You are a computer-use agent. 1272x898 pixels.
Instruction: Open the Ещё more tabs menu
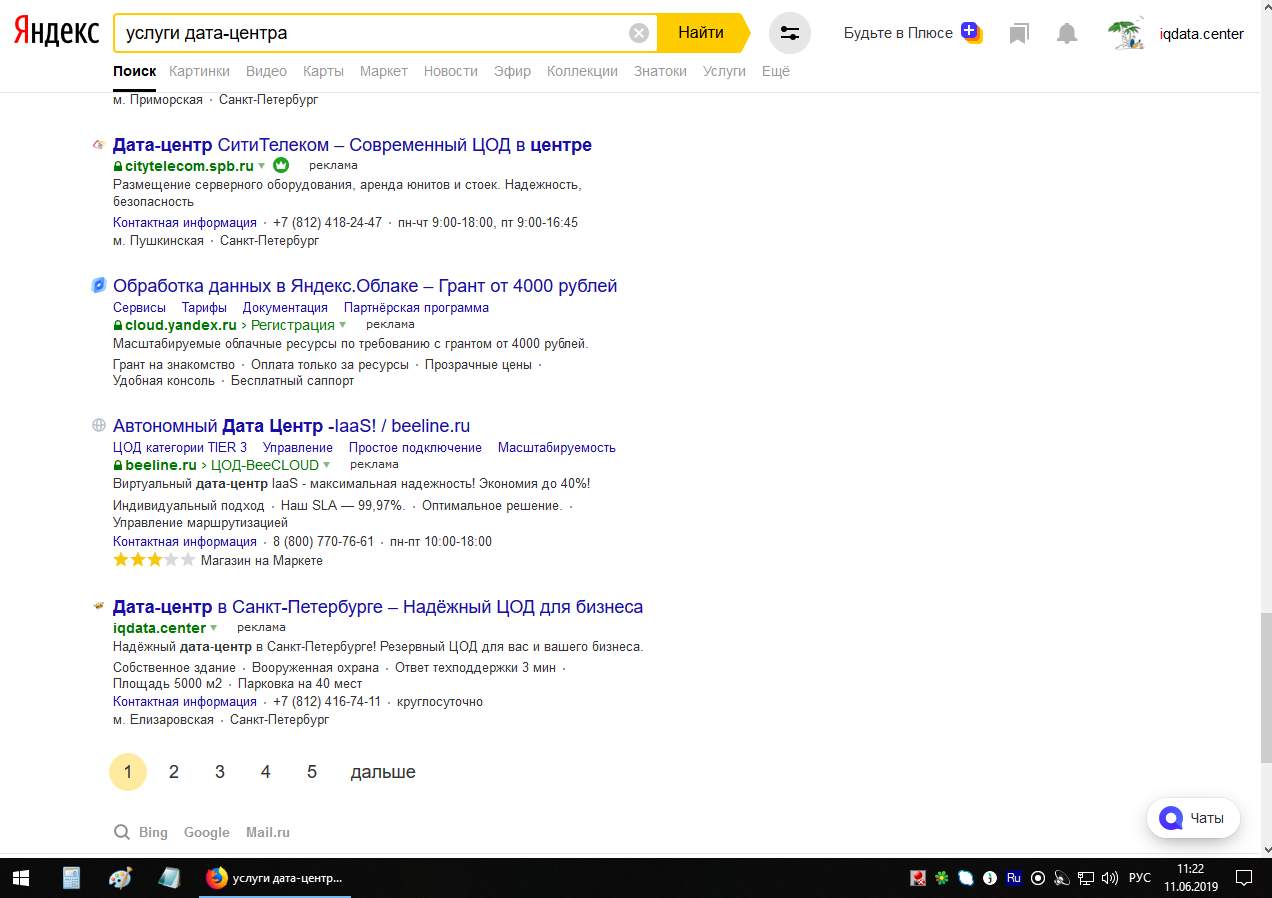coord(776,71)
